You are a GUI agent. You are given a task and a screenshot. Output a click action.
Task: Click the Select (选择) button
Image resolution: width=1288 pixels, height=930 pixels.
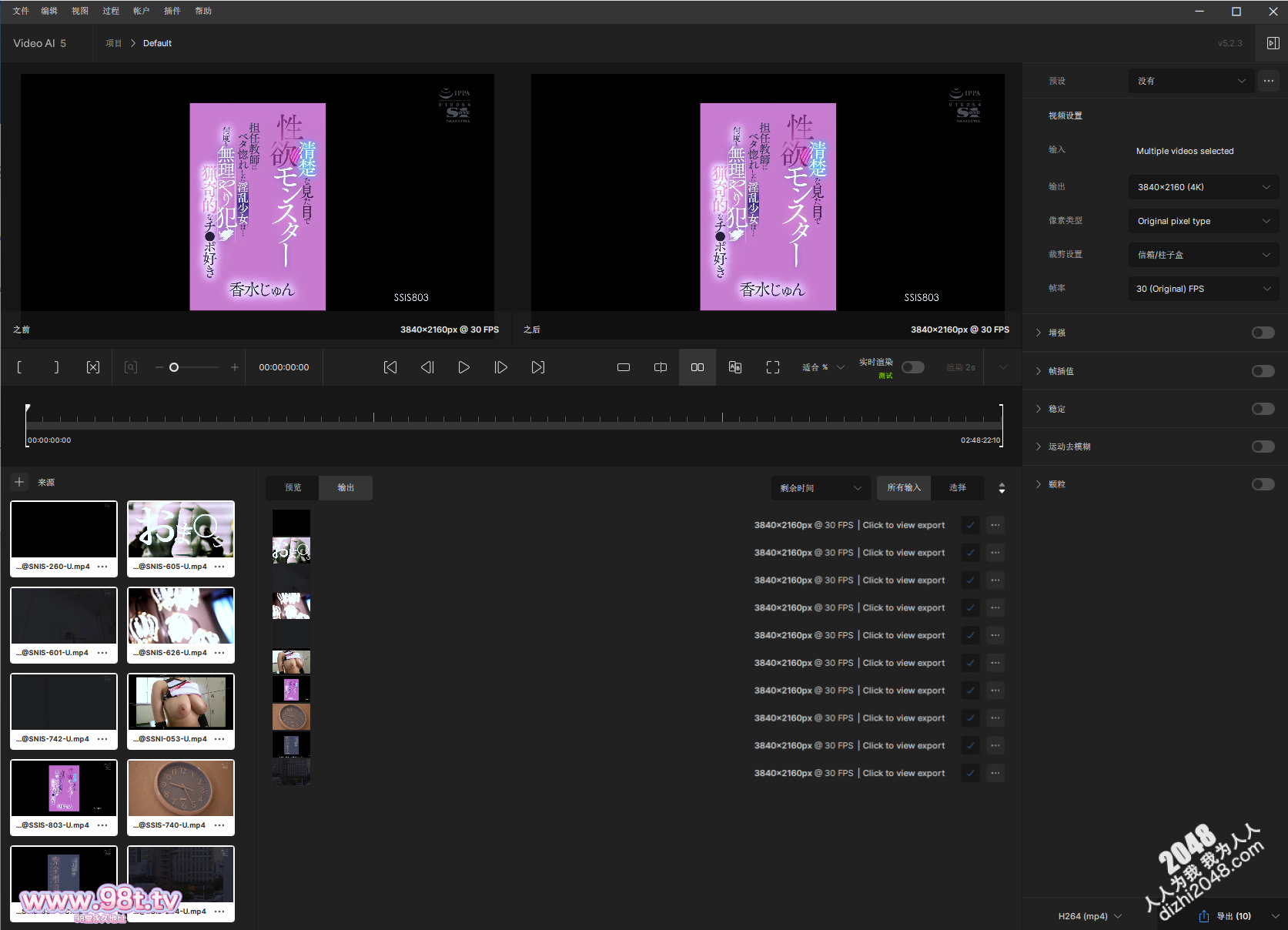tap(958, 488)
